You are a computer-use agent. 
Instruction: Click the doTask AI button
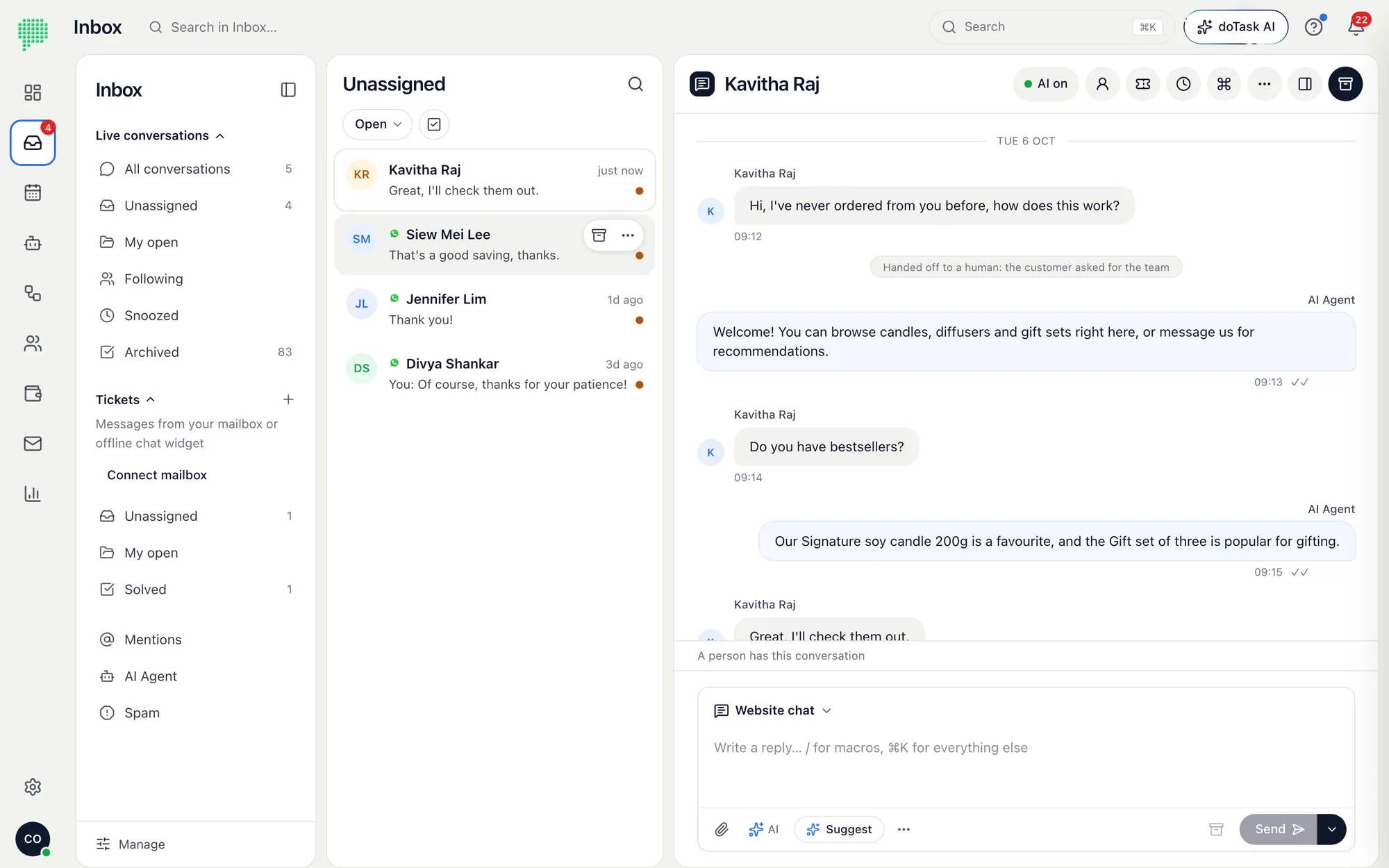1236,26
